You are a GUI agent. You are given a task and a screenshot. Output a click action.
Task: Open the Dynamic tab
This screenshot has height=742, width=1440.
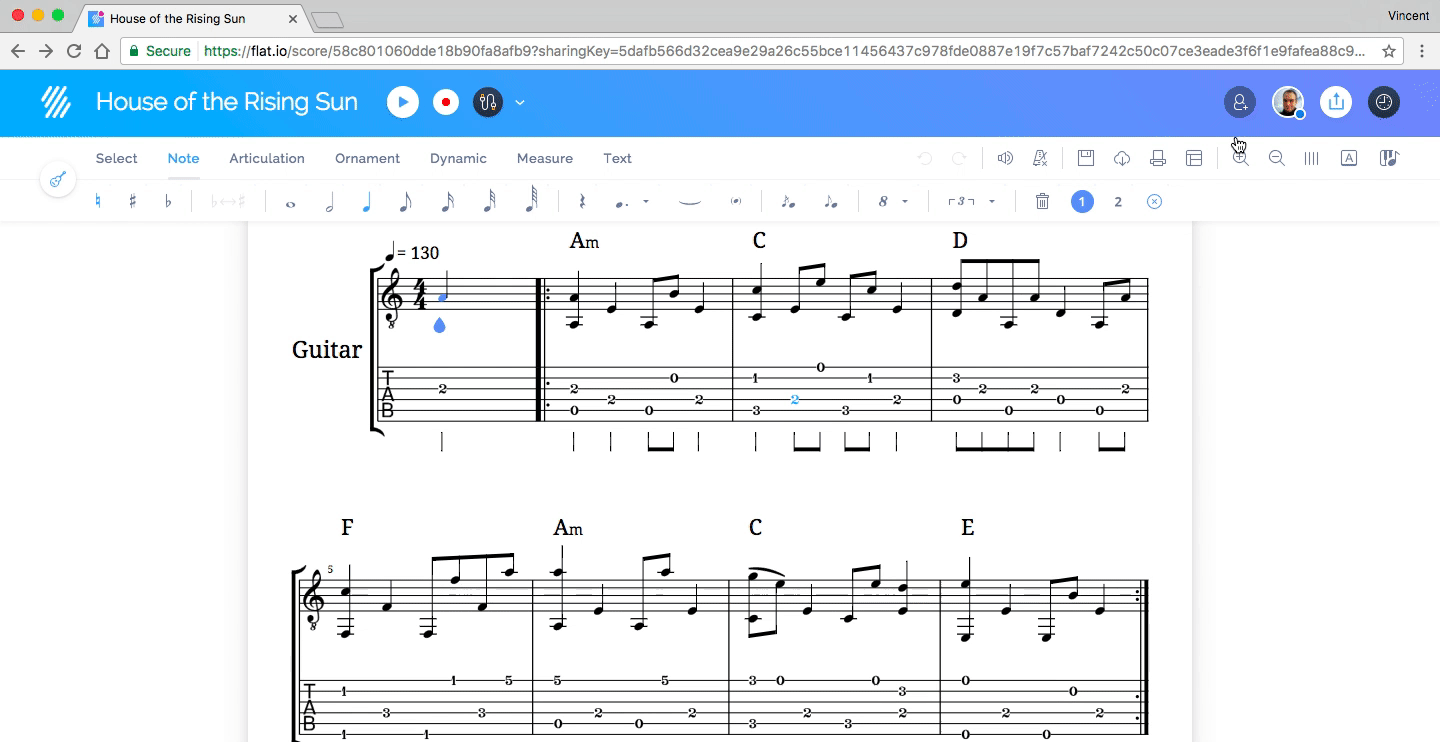[x=458, y=158]
